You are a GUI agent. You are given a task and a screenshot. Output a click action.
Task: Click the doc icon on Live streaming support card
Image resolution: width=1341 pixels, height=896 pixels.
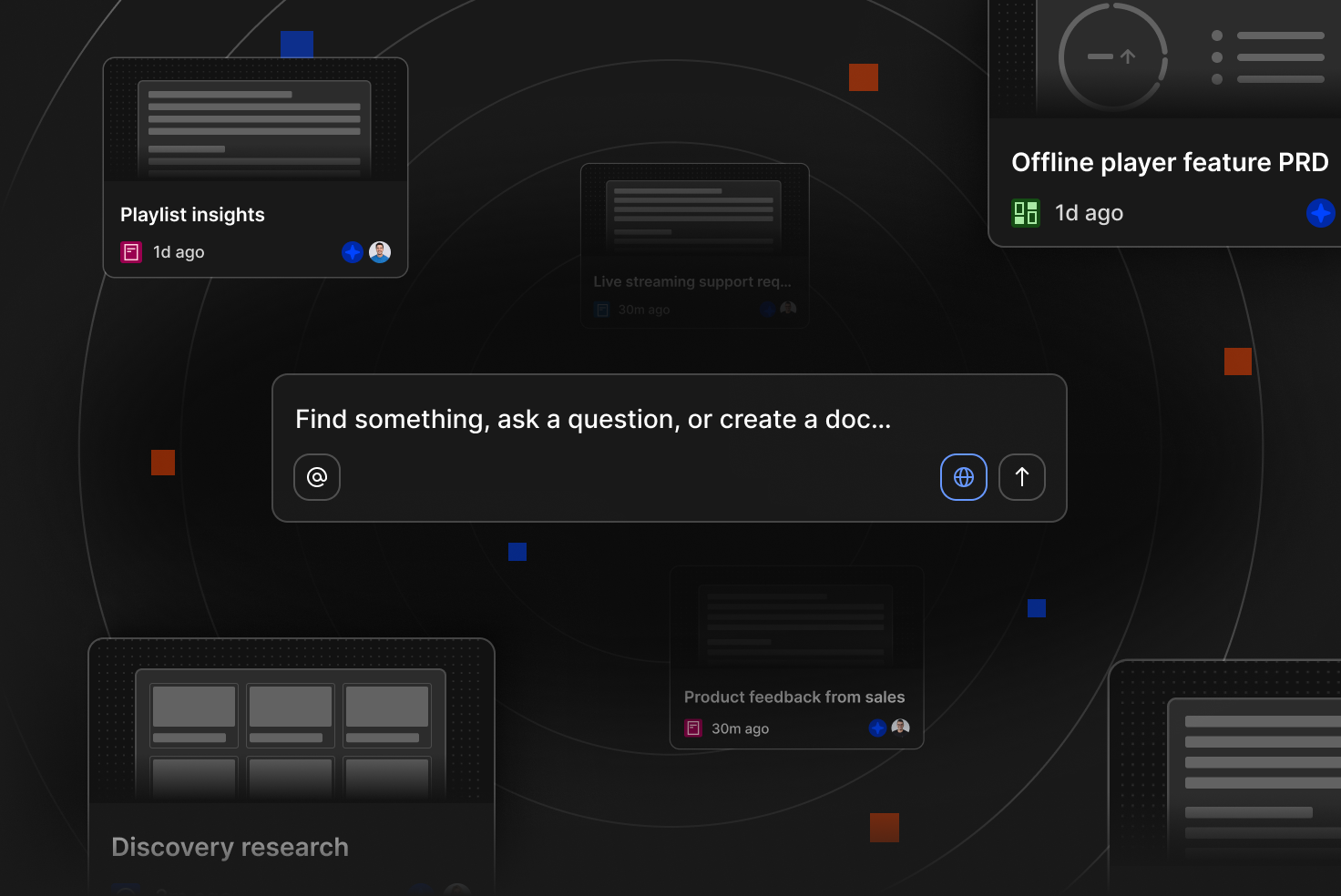tap(602, 310)
